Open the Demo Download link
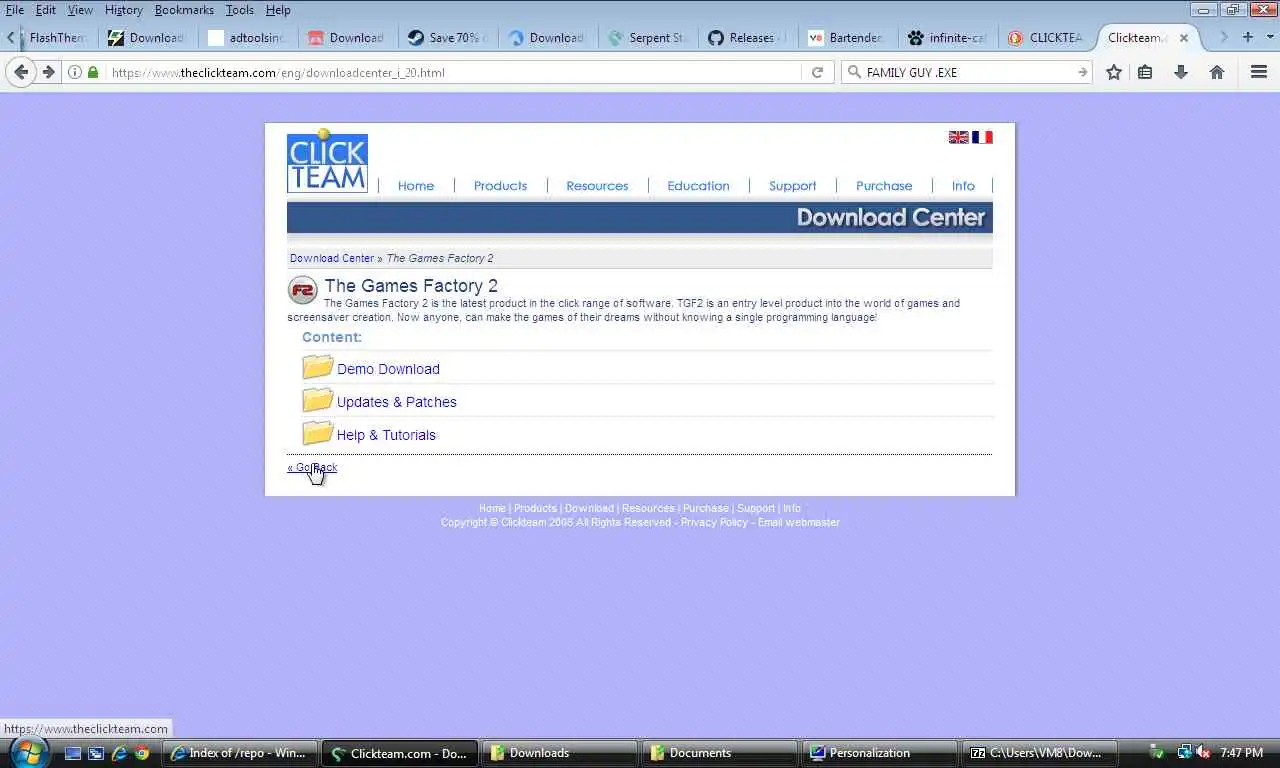Screen dimensions: 1280x768 click(x=388, y=369)
